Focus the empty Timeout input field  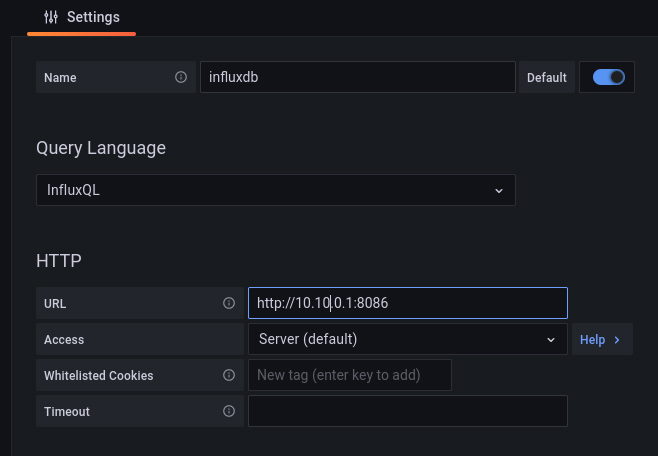pos(407,411)
